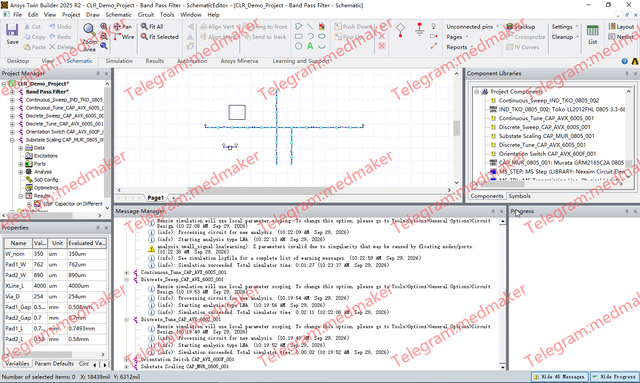Open the Tools menu
Viewport: 640px width, 383px height.
point(167,15)
